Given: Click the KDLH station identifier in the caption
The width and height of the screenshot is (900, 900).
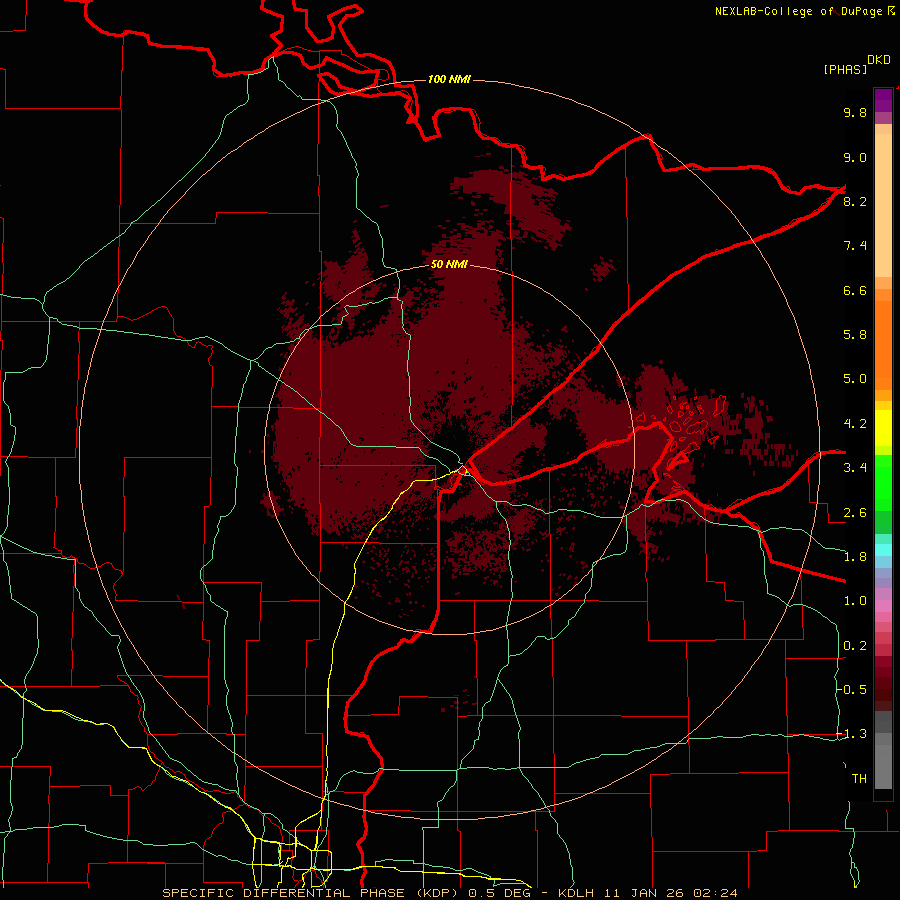Looking at the screenshot, I should click(x=576, y=893).
